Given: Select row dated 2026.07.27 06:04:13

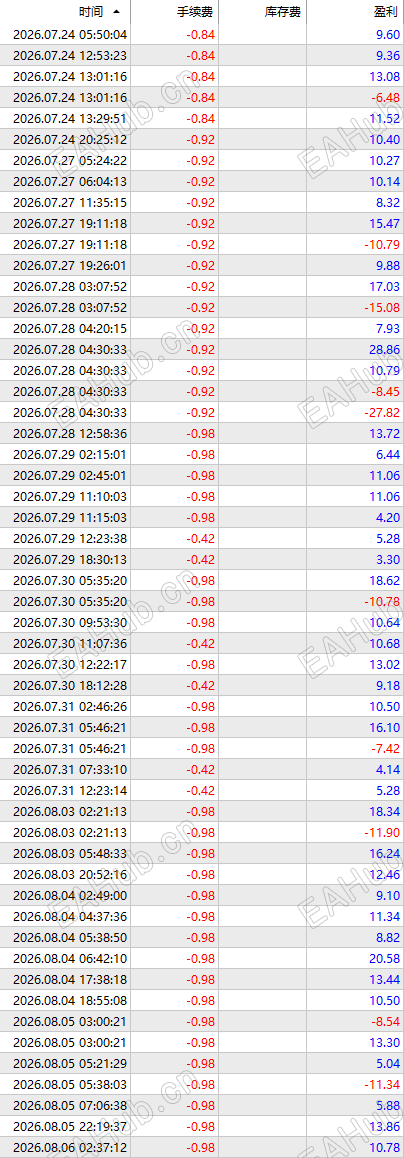Looking at the screenshot, I should (x=202, y=182).
